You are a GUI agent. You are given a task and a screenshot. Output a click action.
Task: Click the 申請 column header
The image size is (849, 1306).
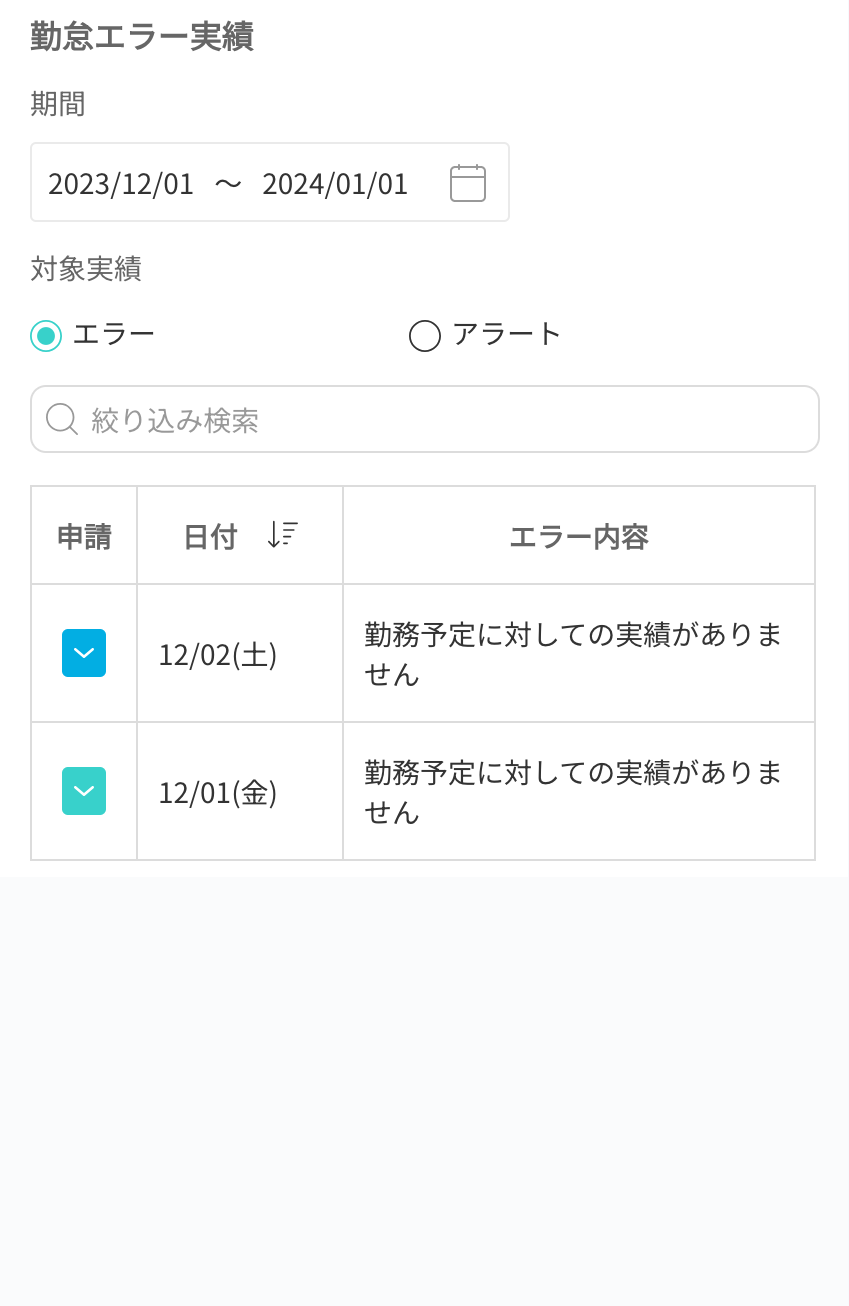(84, 537)
